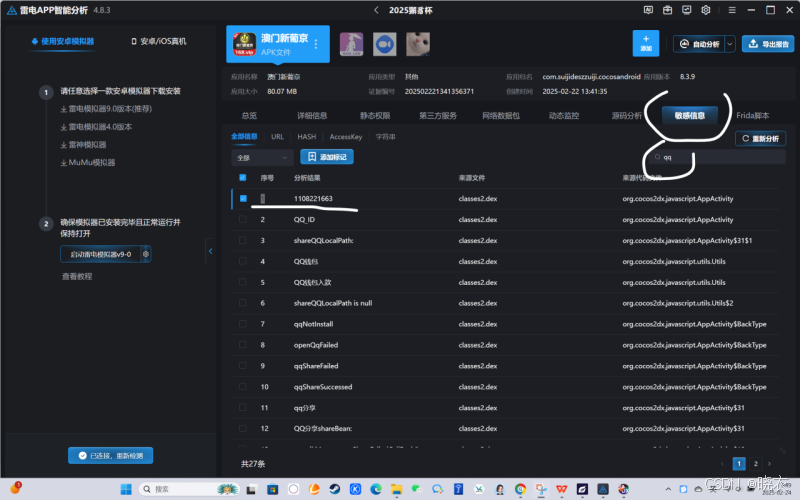Screen dimensions: 801x500
Task: Click the 1108221663 analysis result cell
Action: pos(313,199)
